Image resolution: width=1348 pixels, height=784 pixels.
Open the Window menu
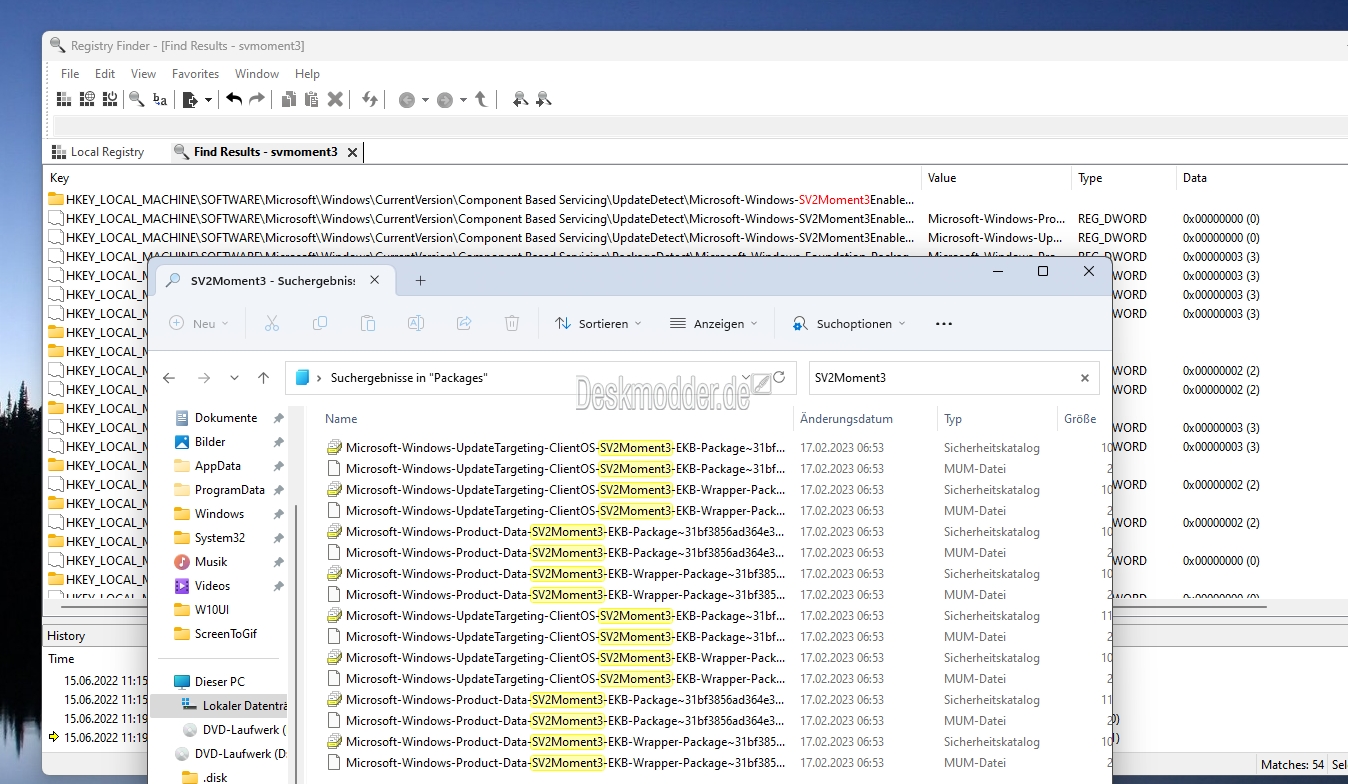257,74
